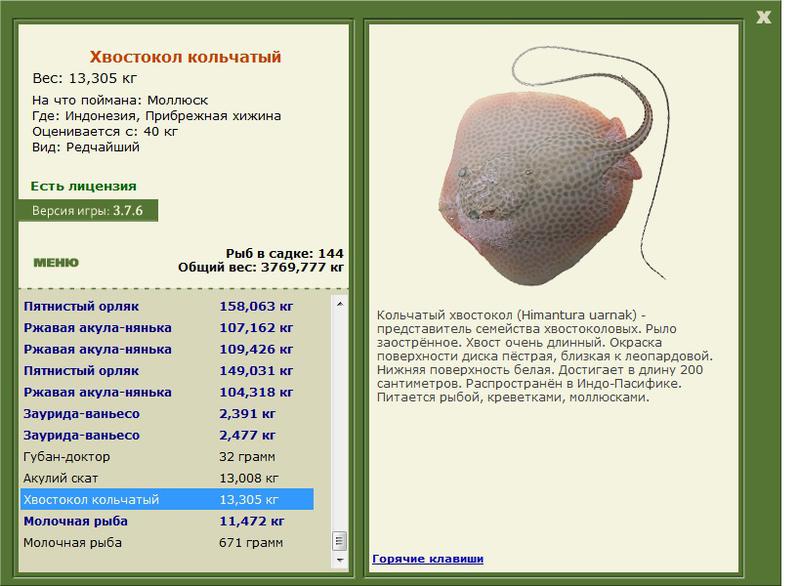Select Заурида-ваньесо 2,477 кг row
The width and height of the screenshot is (800, 586).
167,435
